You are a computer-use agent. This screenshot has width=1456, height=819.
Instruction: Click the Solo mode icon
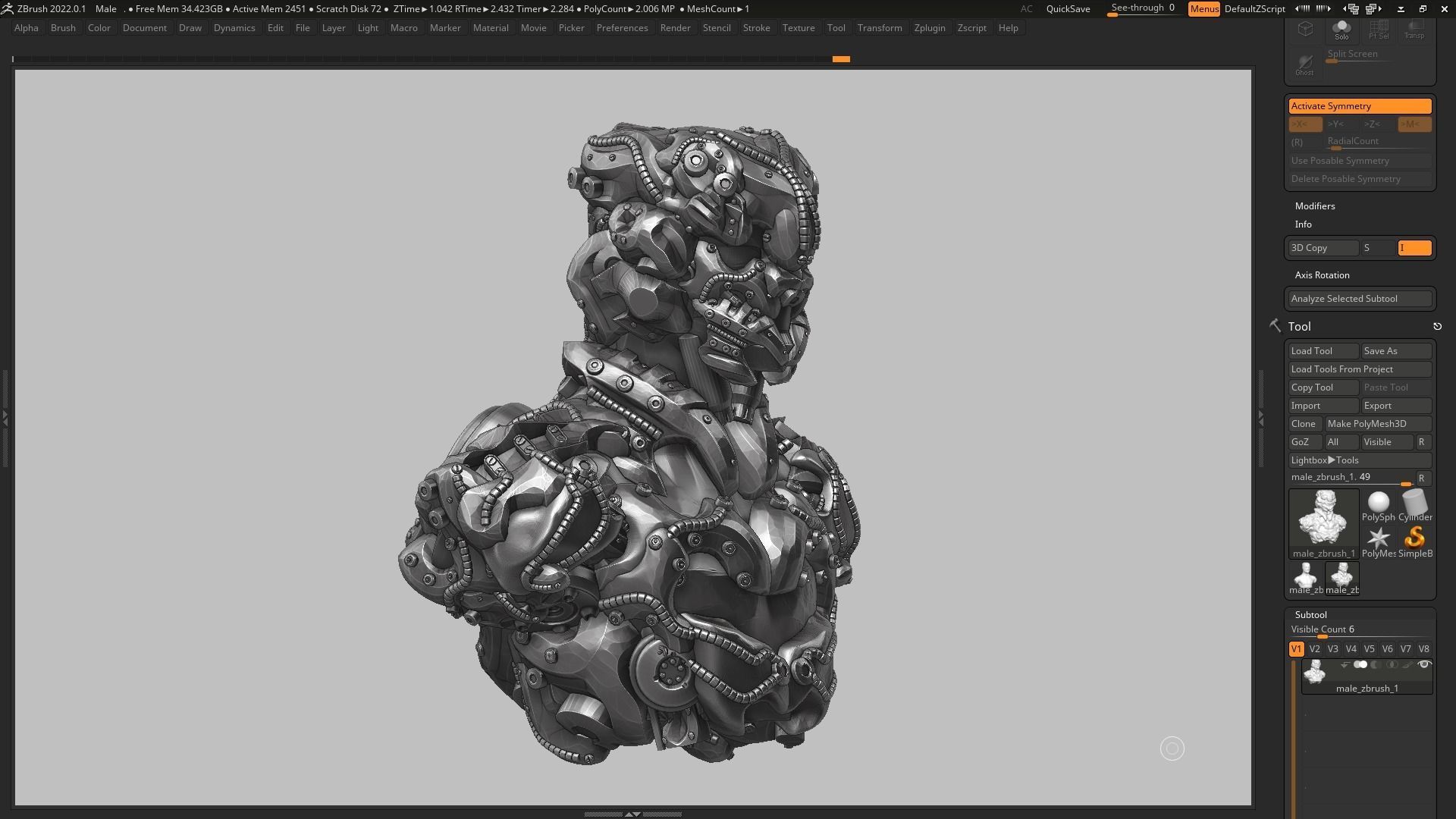click(x=1341, y=30)
